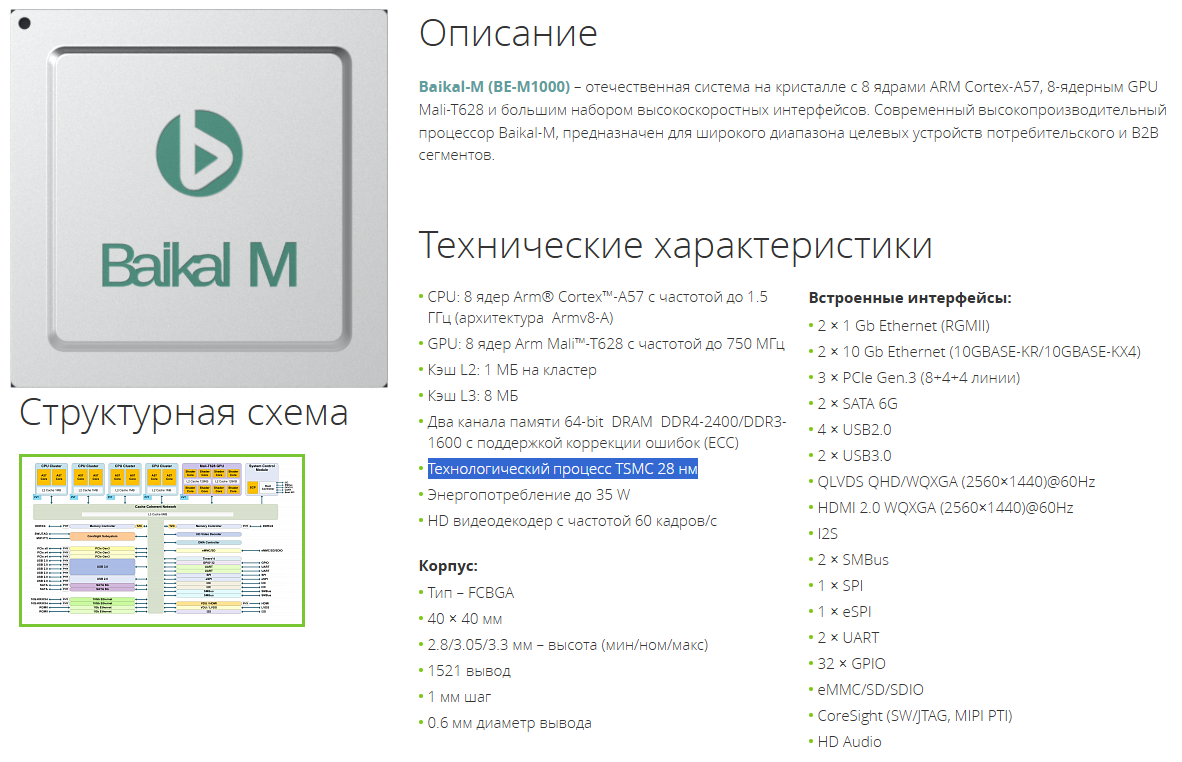Click HD видеодекодер 60 кадров/с line

tap(572, 521)
